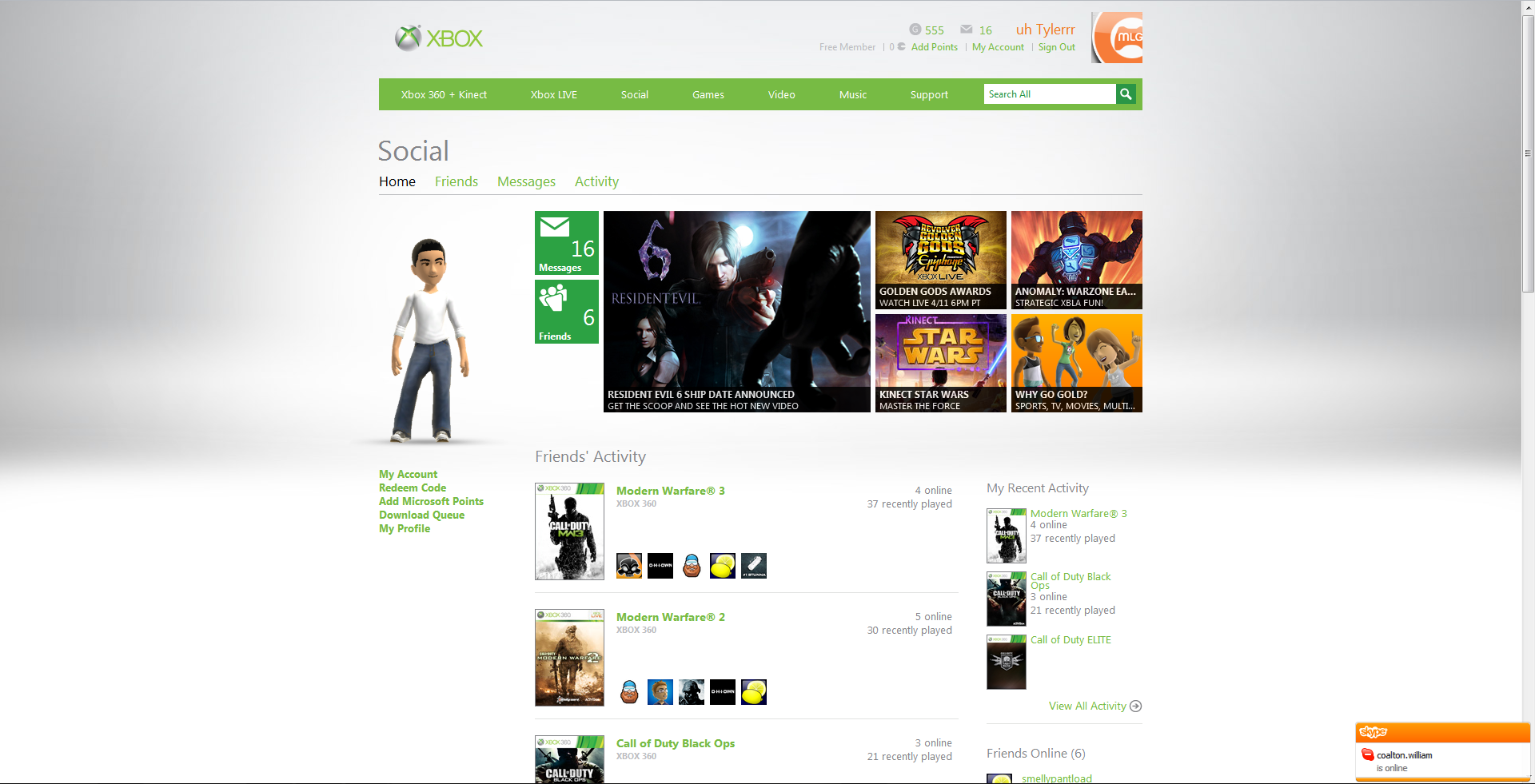Click soldier avatar under Modern Warfare 2
1535x784 pixels.
pyautogui.click(x=692, y=692)
